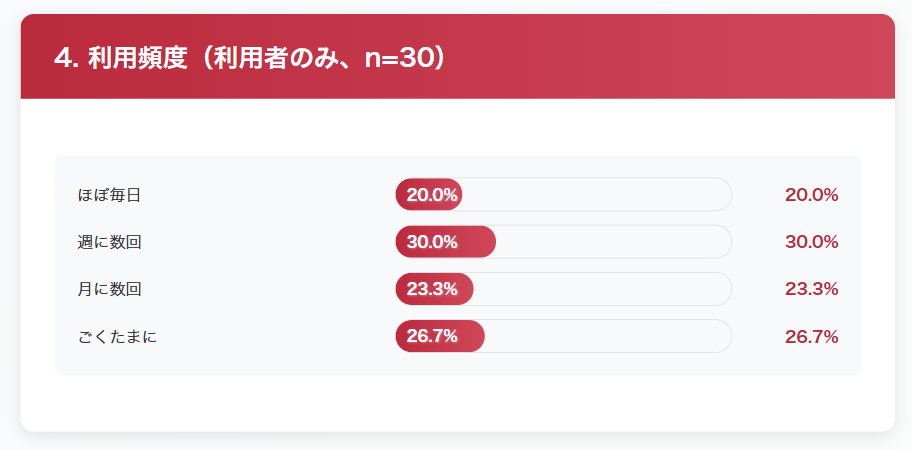This screenshot has width=912, height=450.
Task: Click the red 26.7% value on the right
Action: coord(811,336)
